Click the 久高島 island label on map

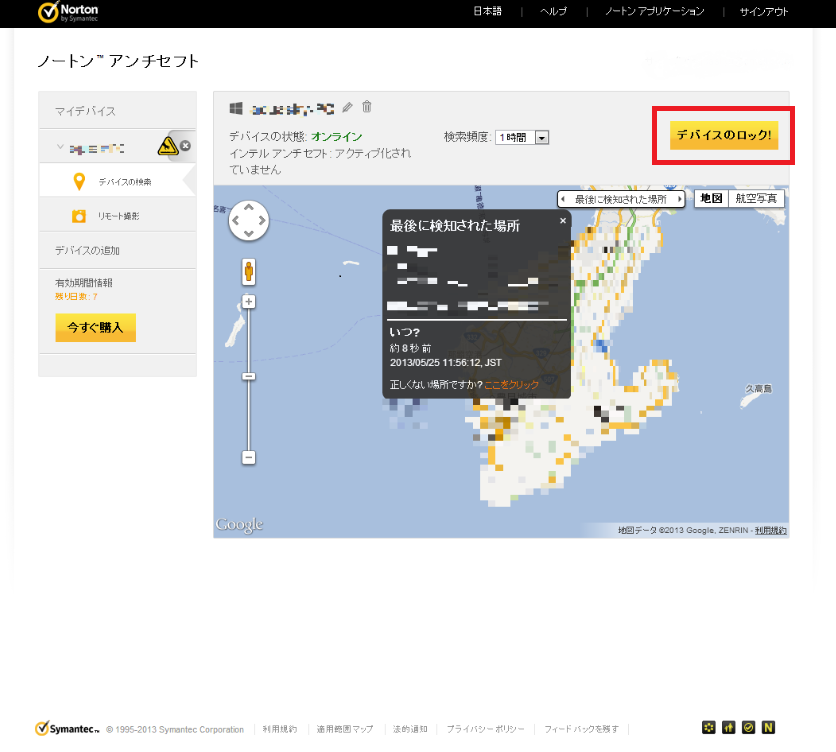click(x=759, y=389)
